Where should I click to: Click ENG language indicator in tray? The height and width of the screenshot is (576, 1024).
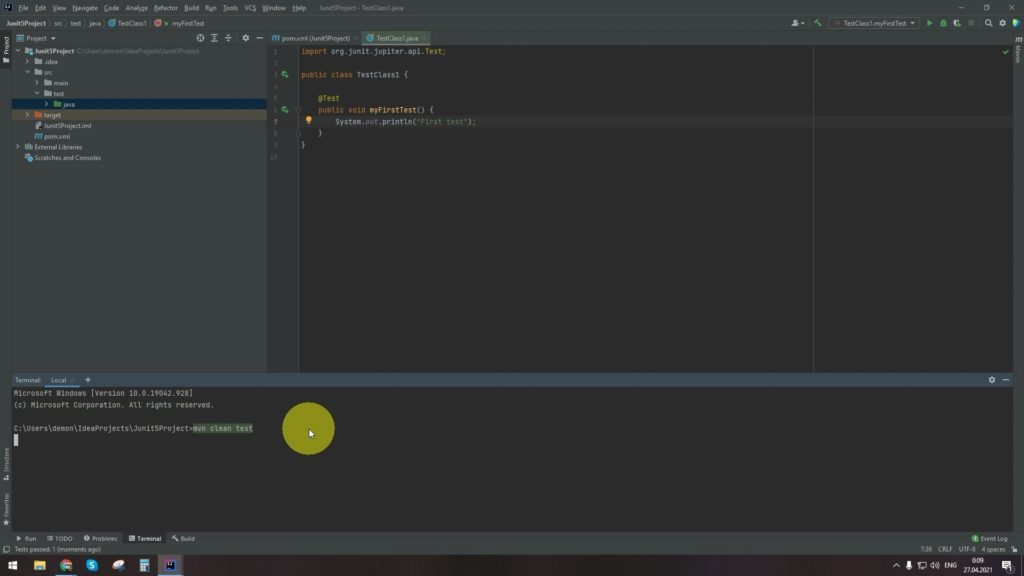(x=950, y=565)
